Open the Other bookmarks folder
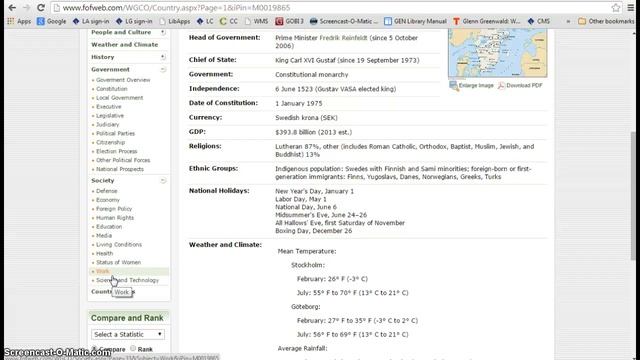 (x=606, y=21)
